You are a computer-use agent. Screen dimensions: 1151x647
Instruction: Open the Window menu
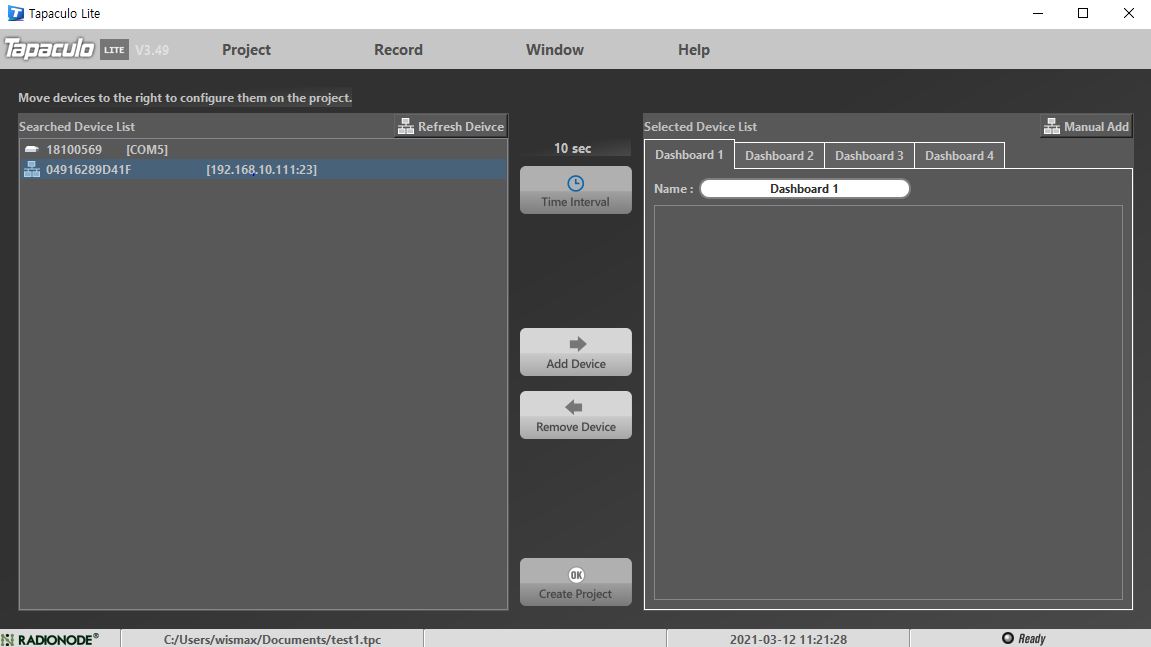[x=554, y=50]
